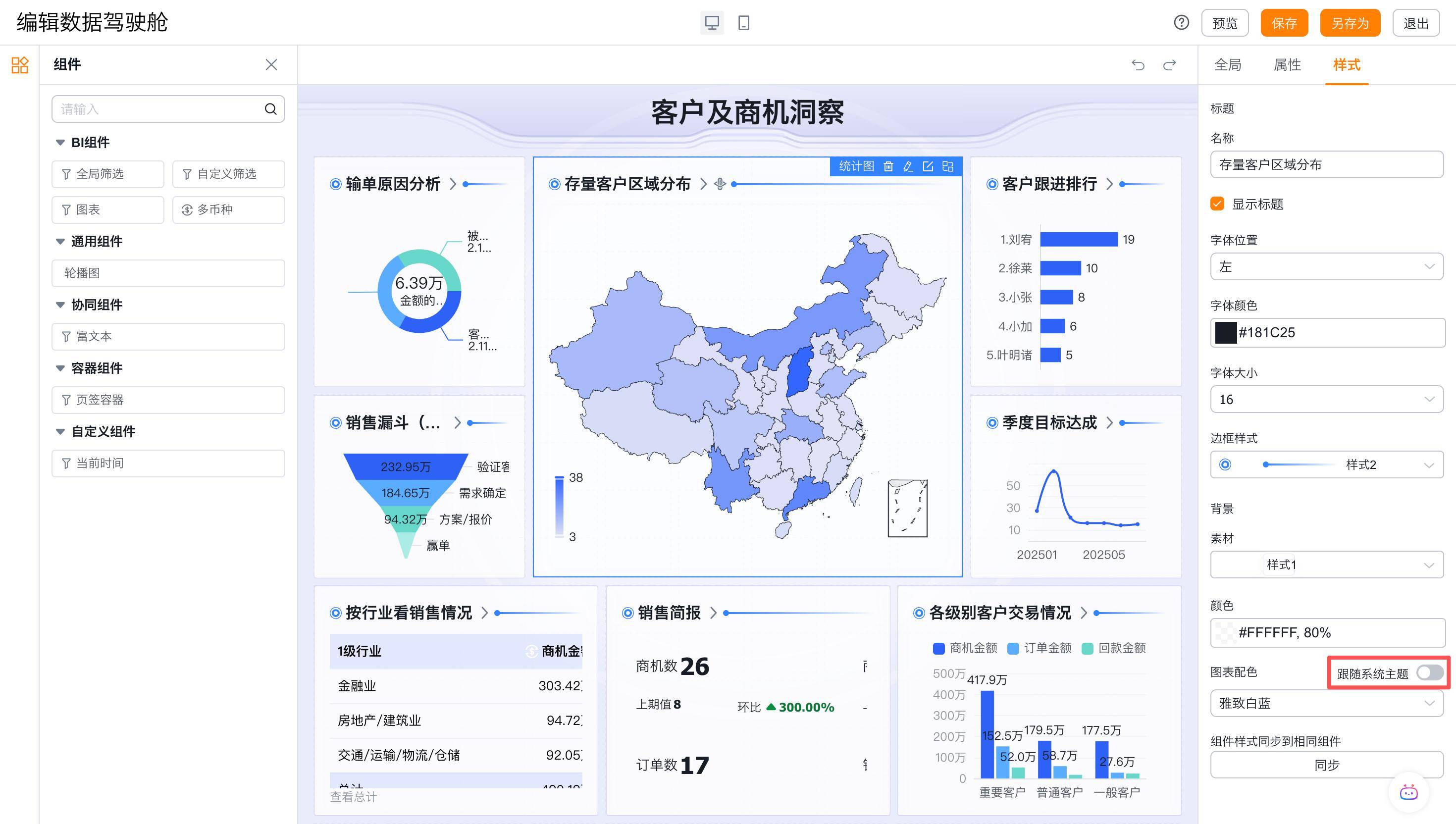Click the 同步 button

tap(1326, 765)
